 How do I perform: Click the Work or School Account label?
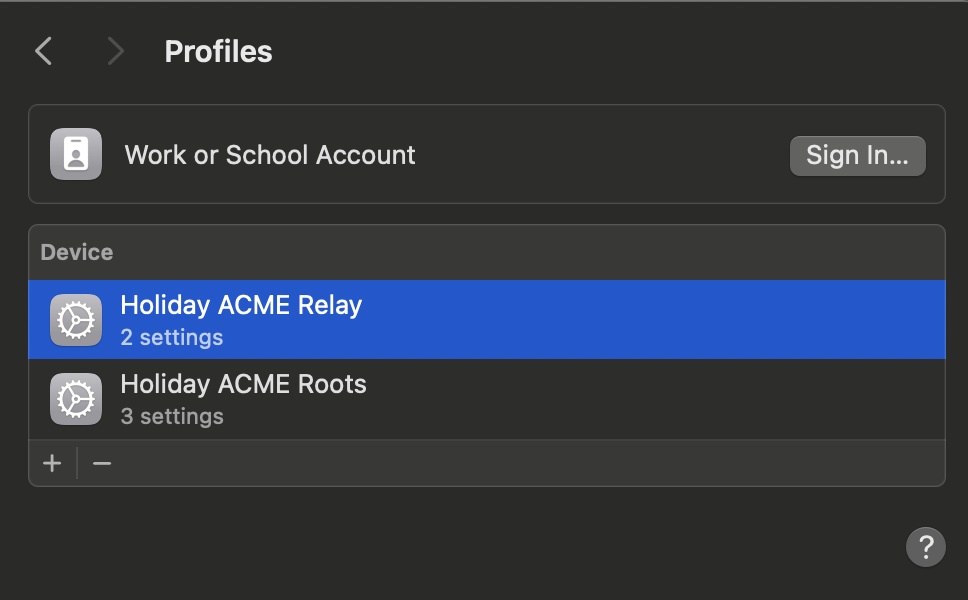click(270, 155)
